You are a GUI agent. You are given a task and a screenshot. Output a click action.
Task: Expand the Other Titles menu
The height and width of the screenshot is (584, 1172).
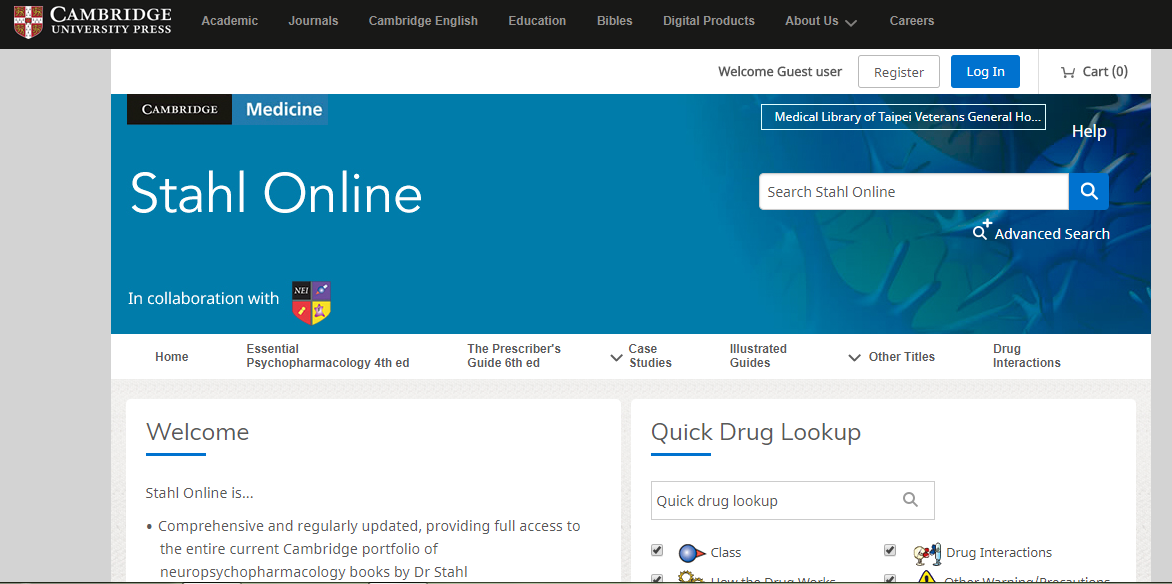coord(892,357)
